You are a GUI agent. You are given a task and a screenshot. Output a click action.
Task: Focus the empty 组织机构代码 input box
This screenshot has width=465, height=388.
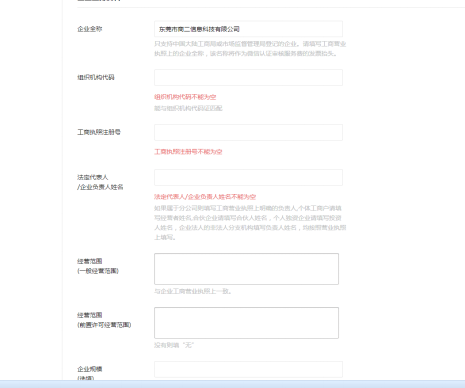point(248,77)
